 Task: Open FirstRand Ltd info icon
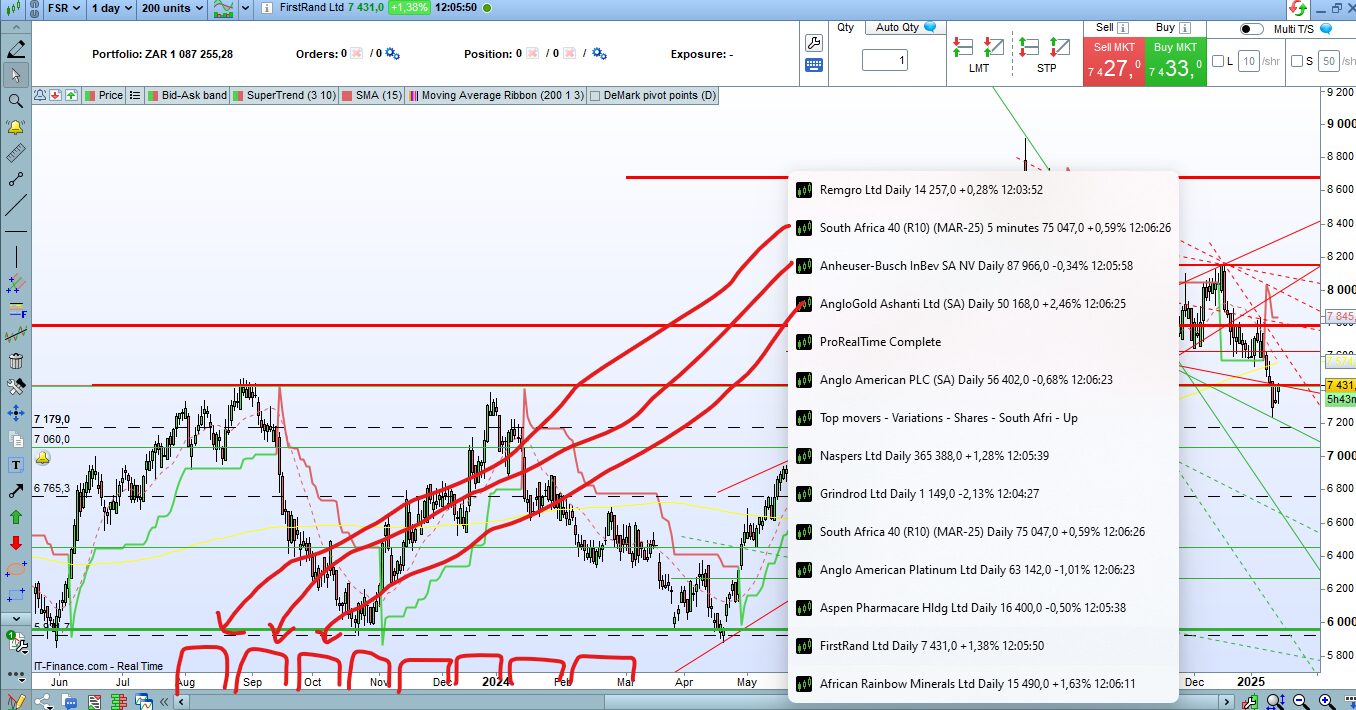265,8
